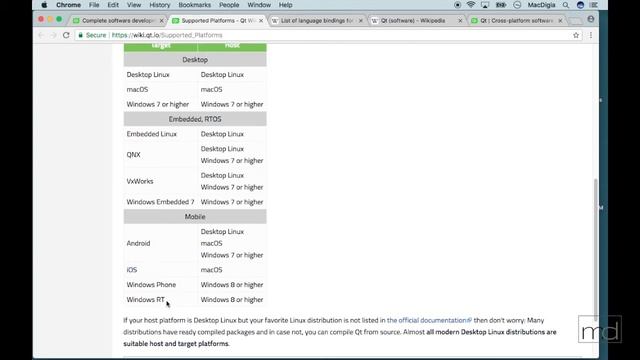Click the Chrome profile icon

pyautogui.click(x=591, y=19)
